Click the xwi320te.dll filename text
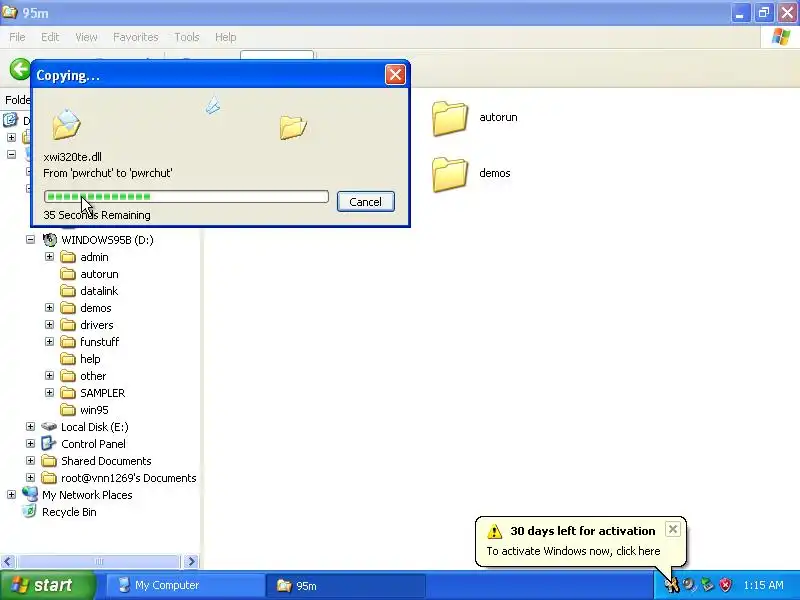Viewport: 800px width, 600px height. [72, 157]
